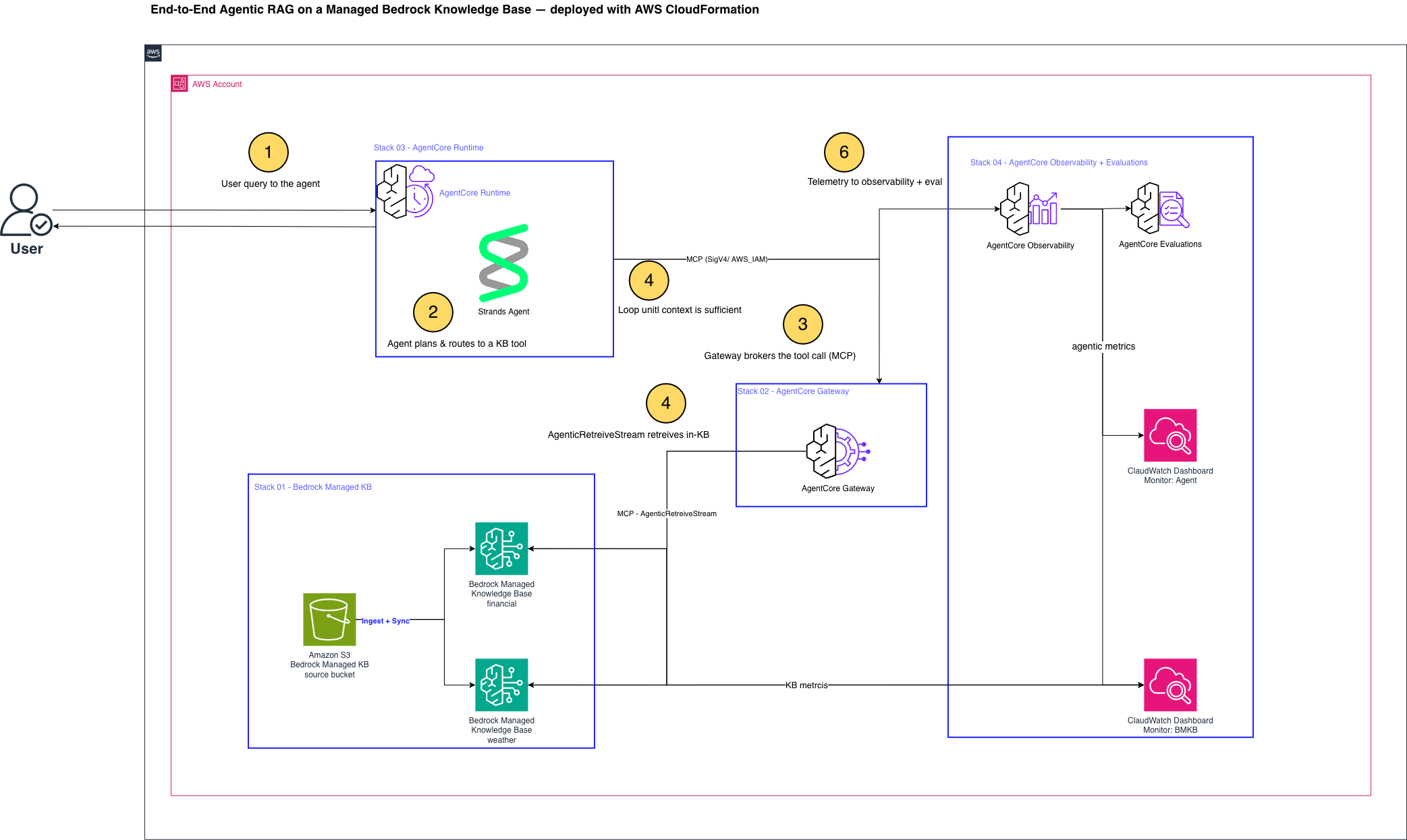The width and height of the screenshot is (1407, 840).
Task: Click the 'MCP - AgenticRetreiveStream' connector label
Action: (667, 513)
